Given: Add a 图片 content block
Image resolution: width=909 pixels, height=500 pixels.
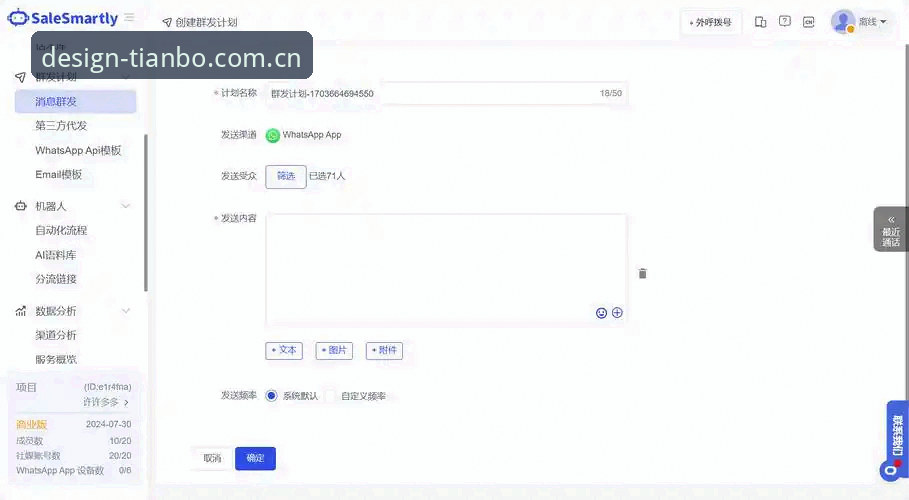Looking at the screenshot, I should (334, 350).
